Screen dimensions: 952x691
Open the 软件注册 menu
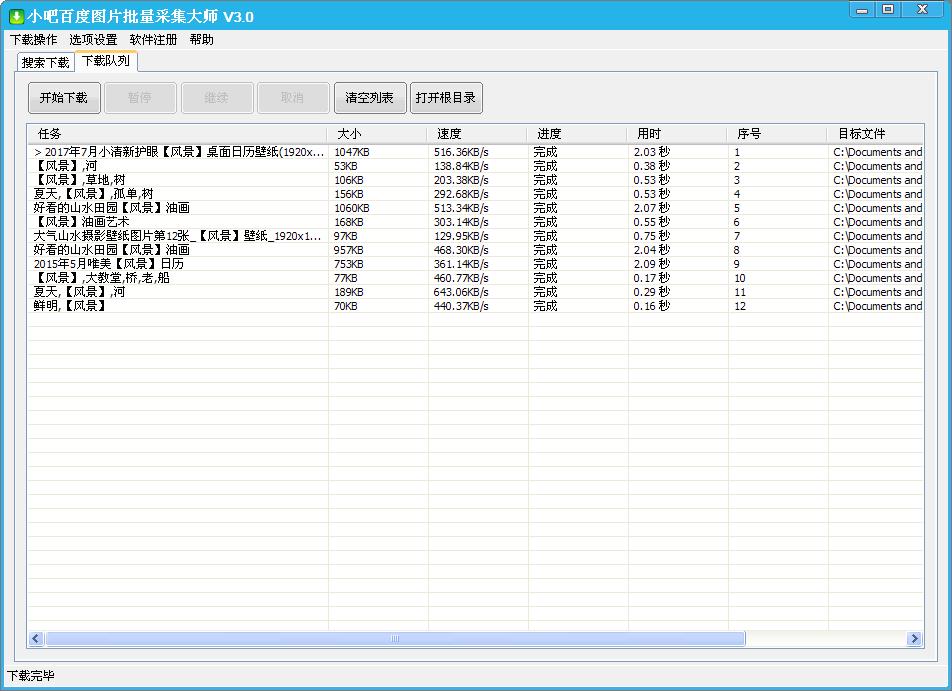click(x=153, y=39)
